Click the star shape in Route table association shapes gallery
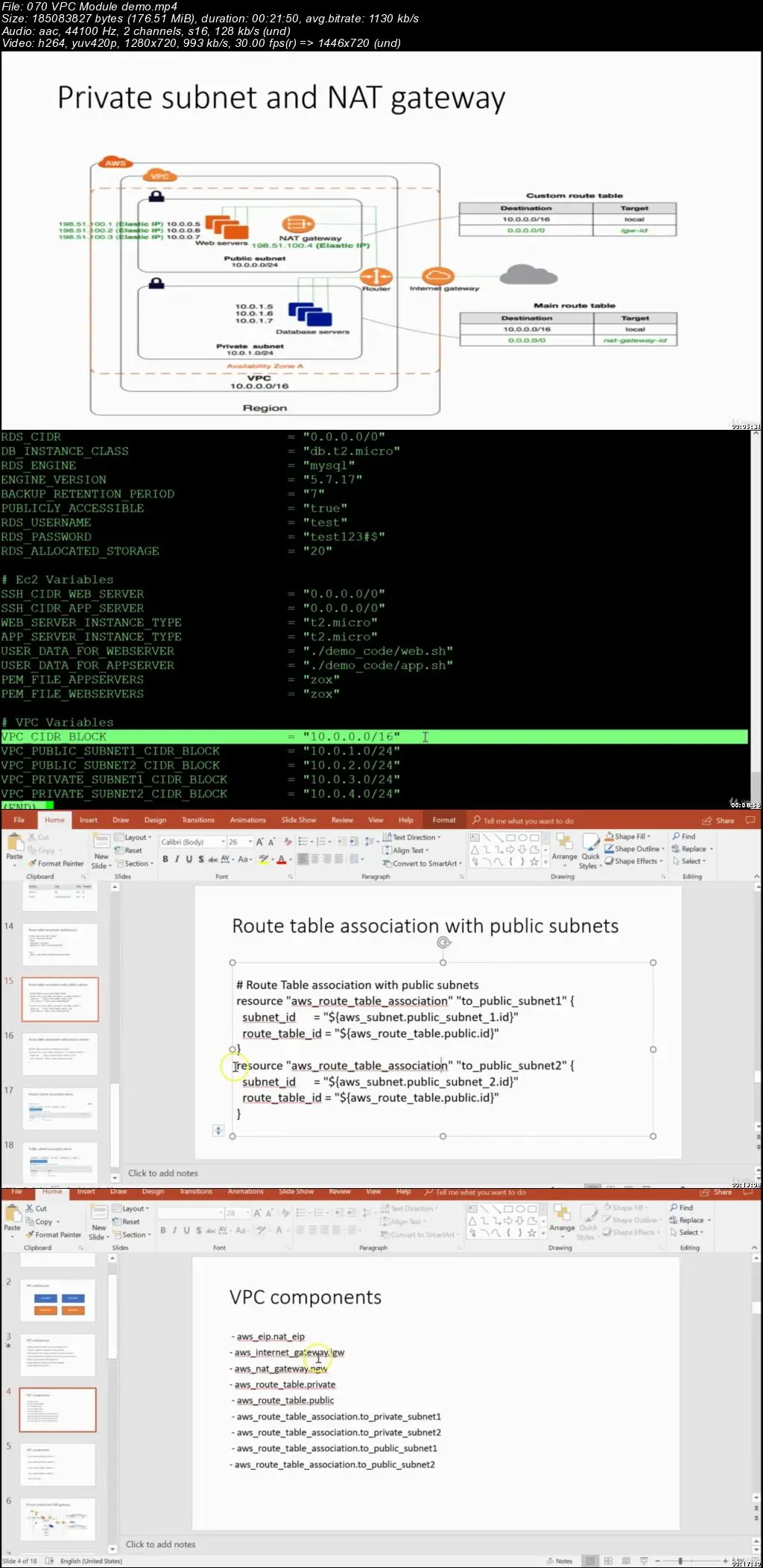Image resolution: width=763 pixels, height=1568 pixels. pos(534,861)
